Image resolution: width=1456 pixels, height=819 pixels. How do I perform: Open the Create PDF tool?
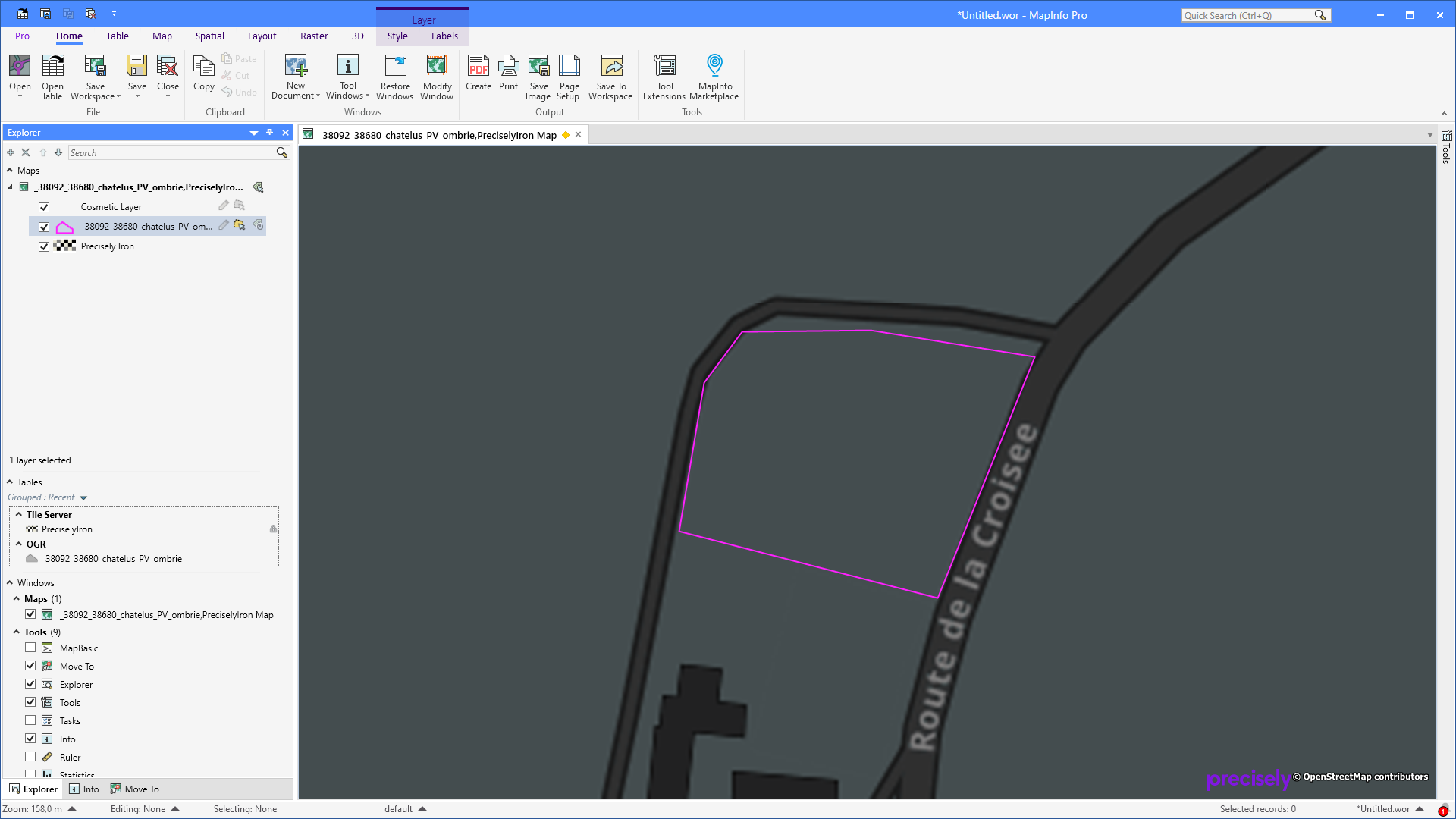tap(479, 76)
